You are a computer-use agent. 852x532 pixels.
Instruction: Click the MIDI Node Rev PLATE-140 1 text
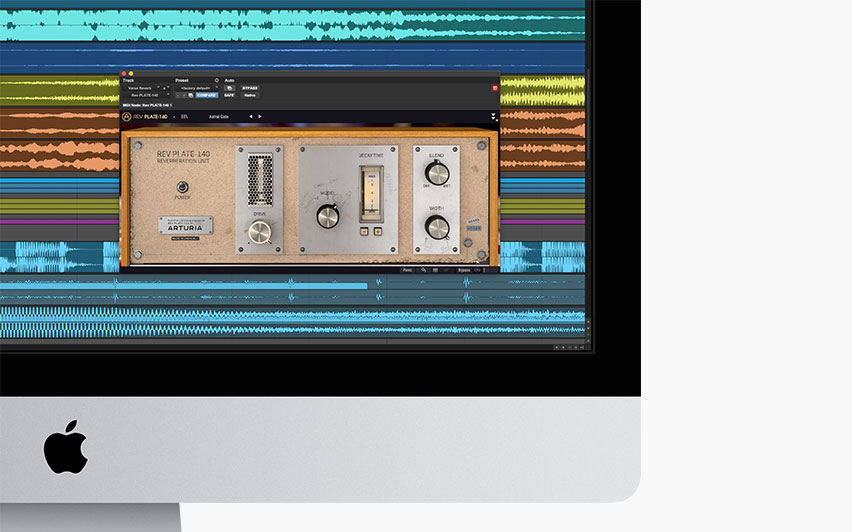point(147,105)
